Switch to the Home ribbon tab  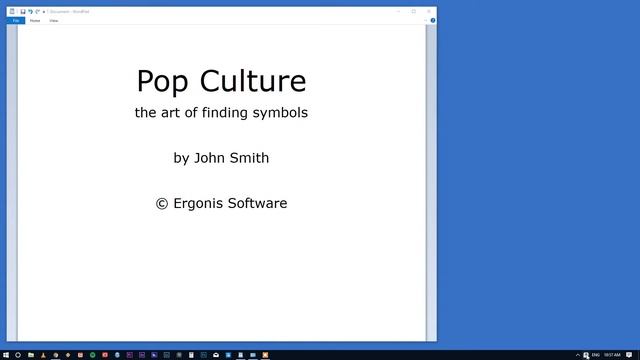click(35, 20)
